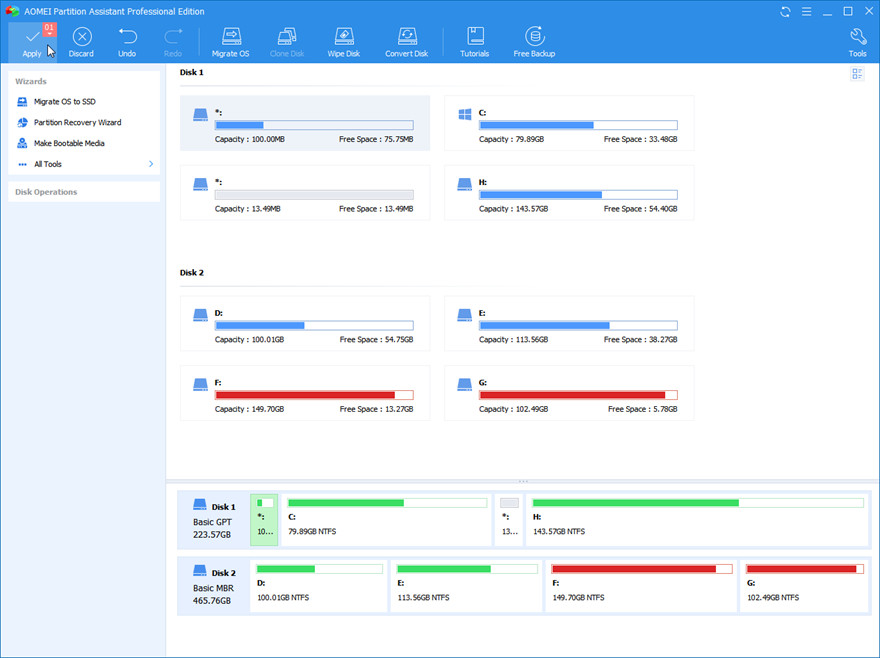Select E: 113.56GB NTFS block in disk map

466,586
